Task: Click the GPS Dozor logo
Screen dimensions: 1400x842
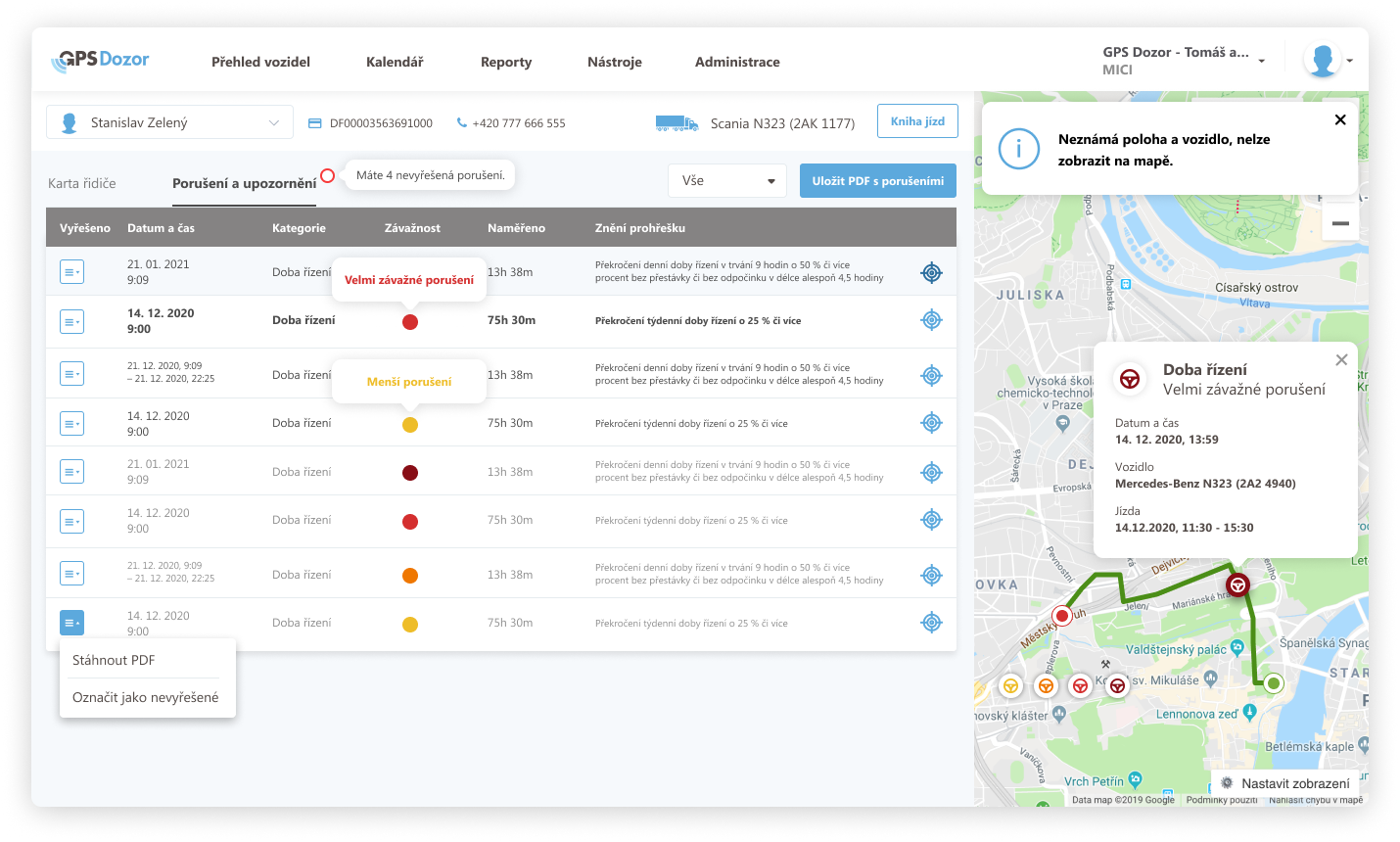Action: pyautogui.click(x=100, y=61)
